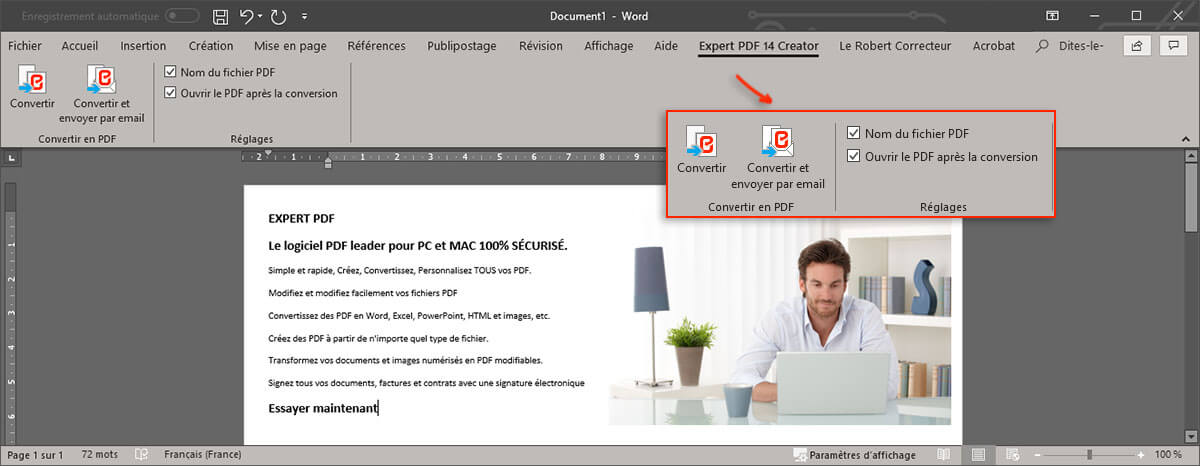The image size is (1200, 466).
Task: Click the line Transformez vos documents et images
Action: coord(405,360)
